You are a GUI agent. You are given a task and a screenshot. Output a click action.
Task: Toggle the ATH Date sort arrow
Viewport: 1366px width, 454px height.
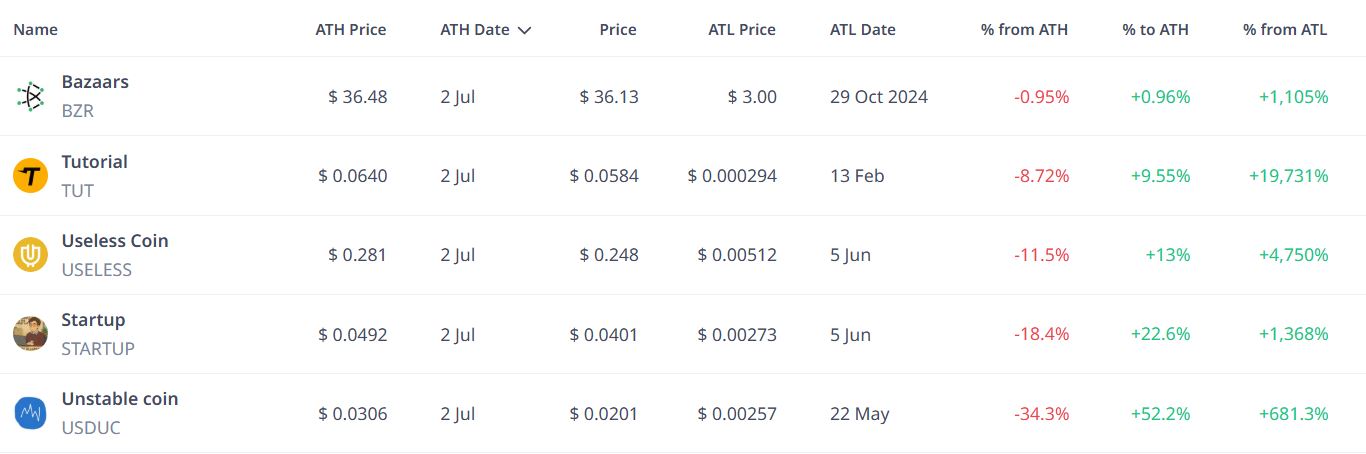tap(524, 30)
